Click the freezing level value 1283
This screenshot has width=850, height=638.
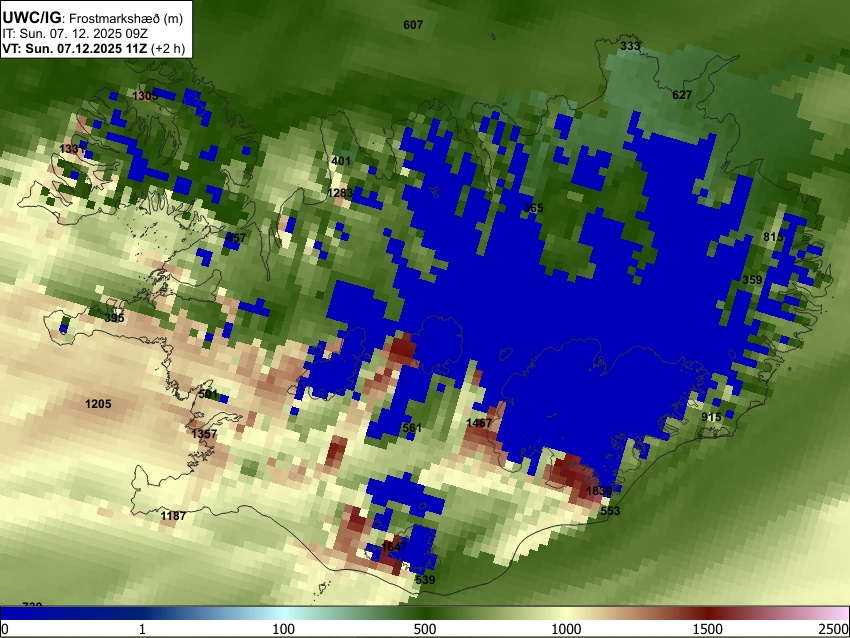(x=340, y=193)
